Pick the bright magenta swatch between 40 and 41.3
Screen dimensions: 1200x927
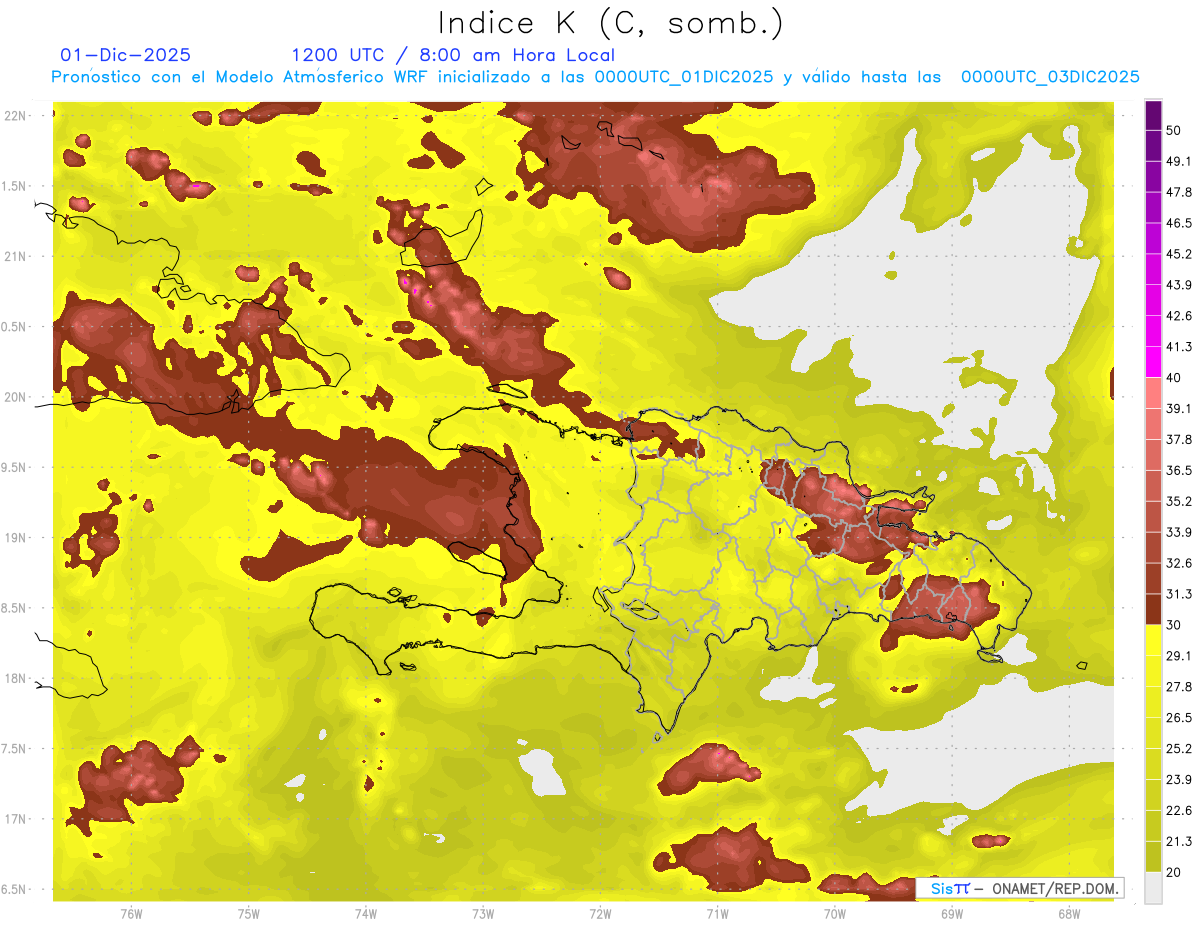coord(1153,362)
